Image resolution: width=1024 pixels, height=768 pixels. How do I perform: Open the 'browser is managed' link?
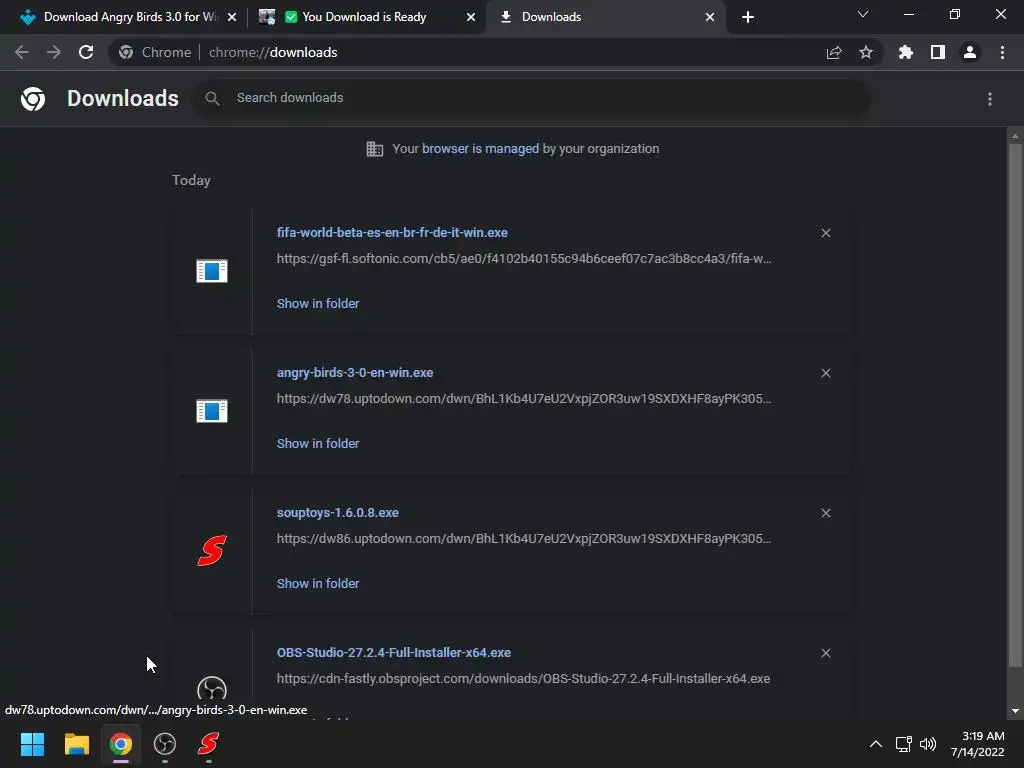point(481,149)
